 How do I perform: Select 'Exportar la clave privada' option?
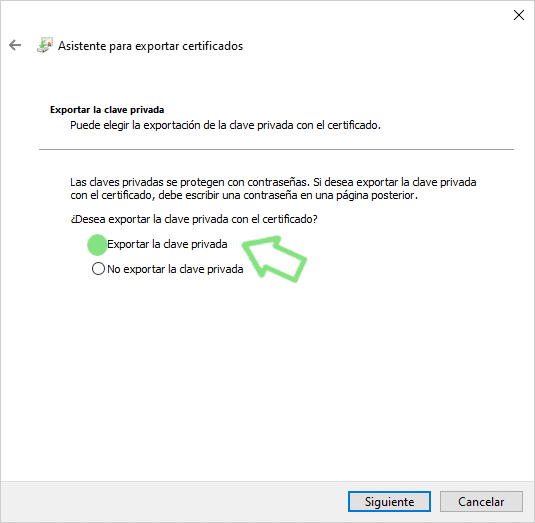(157, 245)
